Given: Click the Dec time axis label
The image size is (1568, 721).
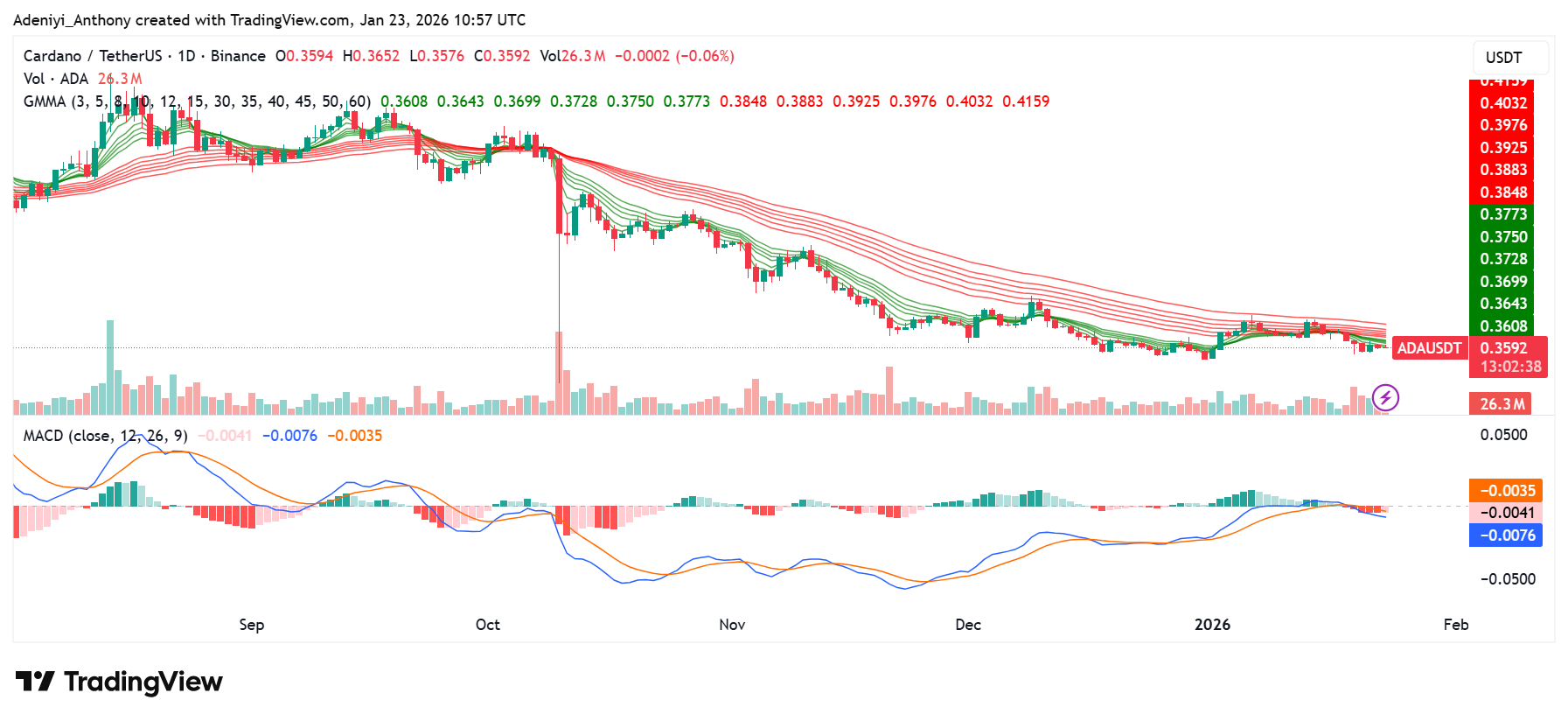Looking at the screenshot, I should click(x=968, y=625).
